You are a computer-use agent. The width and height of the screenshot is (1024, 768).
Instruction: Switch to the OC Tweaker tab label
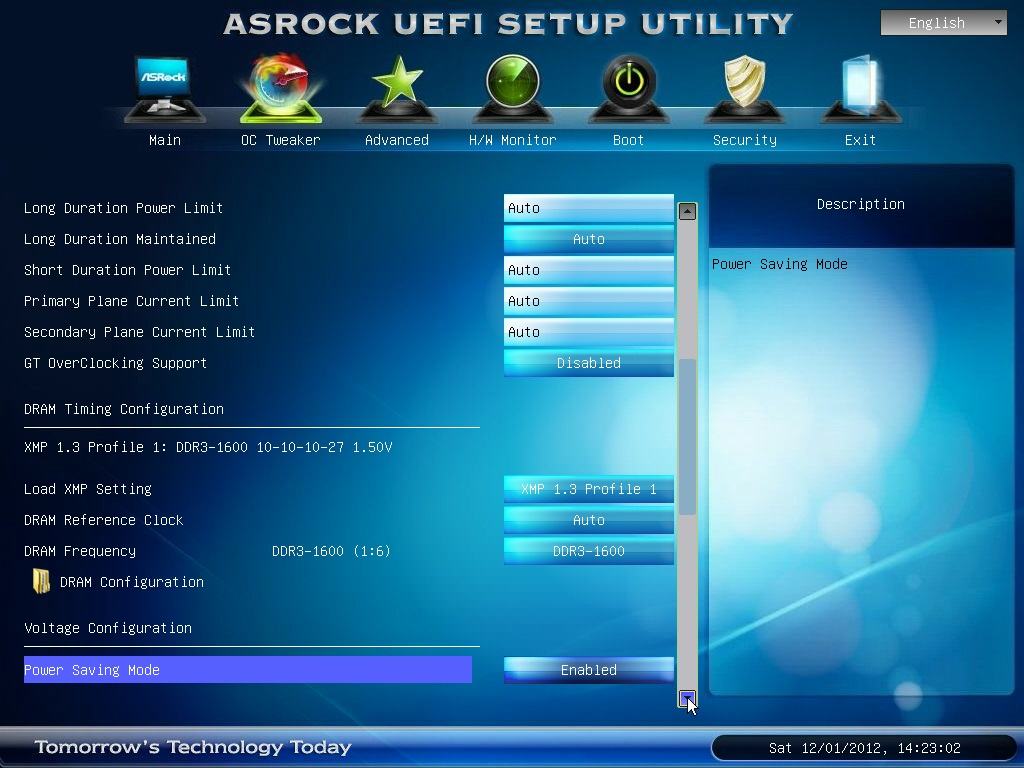click(x=281, y=140)
